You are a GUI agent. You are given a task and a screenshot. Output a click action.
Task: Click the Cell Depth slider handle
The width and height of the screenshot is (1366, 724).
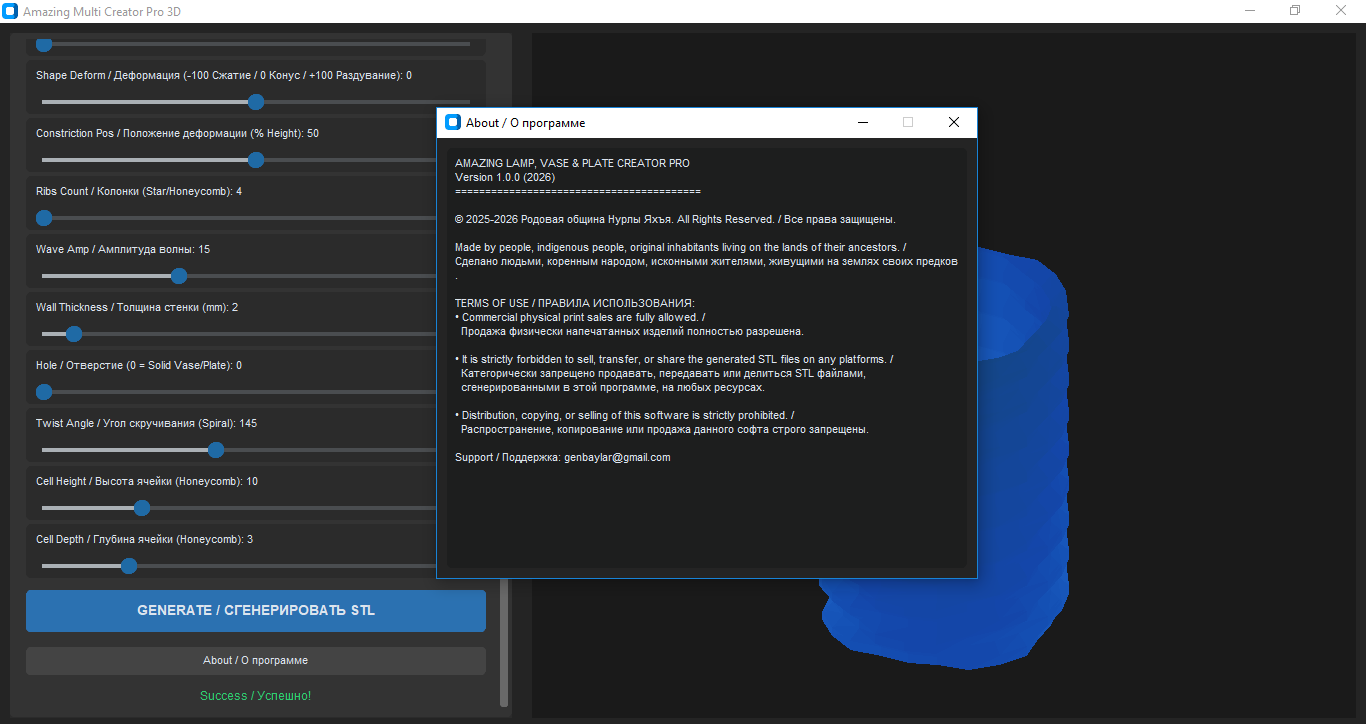128,566
